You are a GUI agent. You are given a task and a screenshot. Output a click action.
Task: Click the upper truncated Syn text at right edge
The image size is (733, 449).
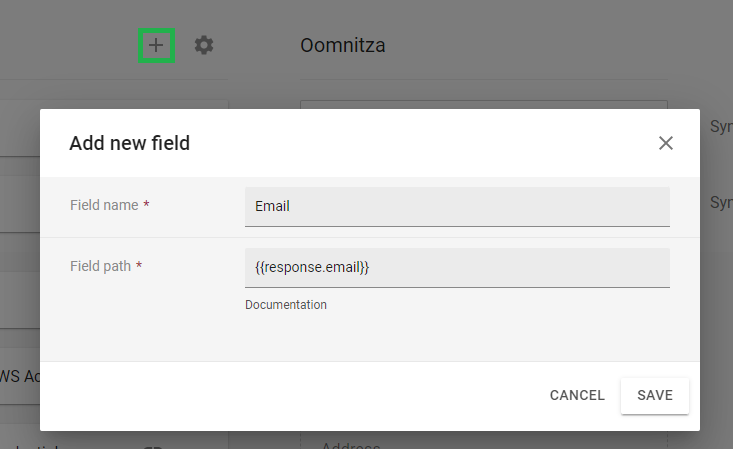tap(721, 126)
